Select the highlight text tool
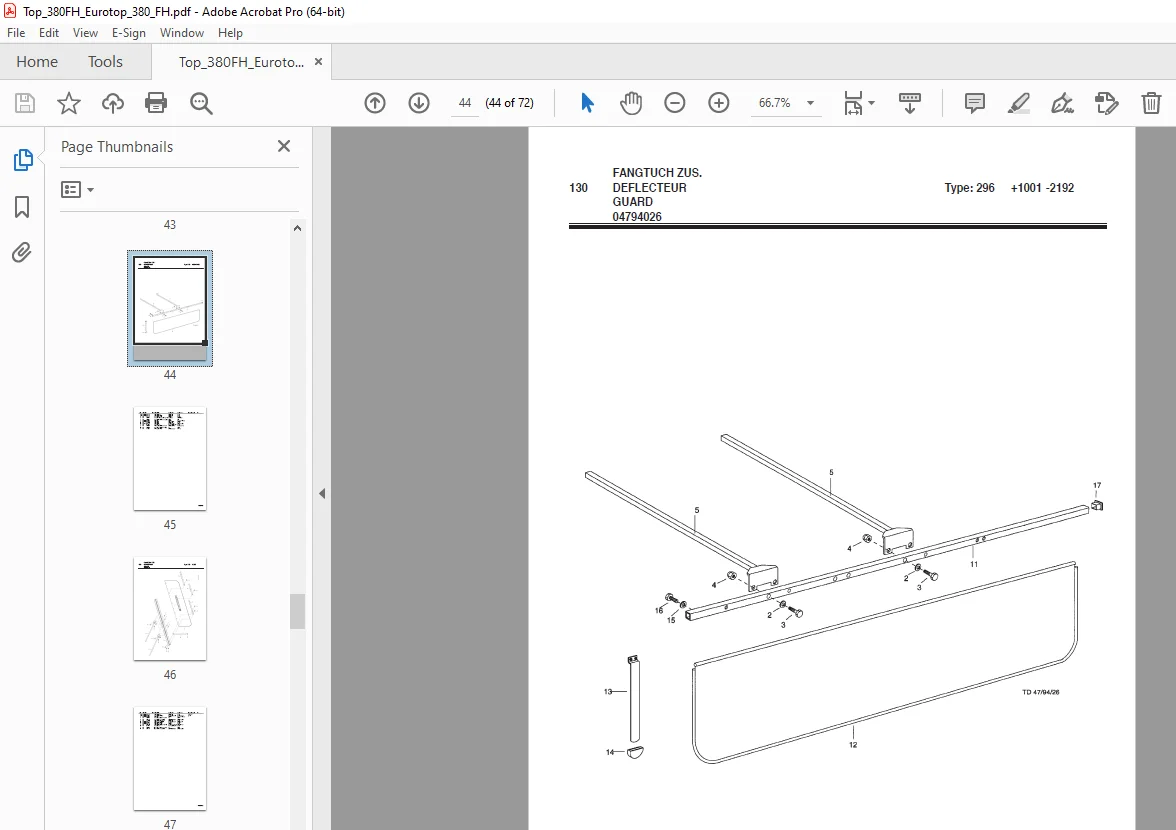This screenshot has width=1176, height=830. 1018,103
